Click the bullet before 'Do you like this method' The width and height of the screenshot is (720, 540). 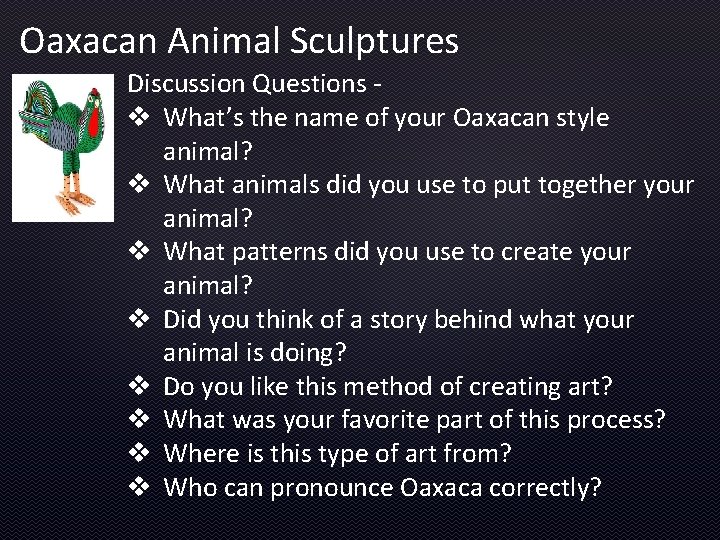tap(140, 384)
